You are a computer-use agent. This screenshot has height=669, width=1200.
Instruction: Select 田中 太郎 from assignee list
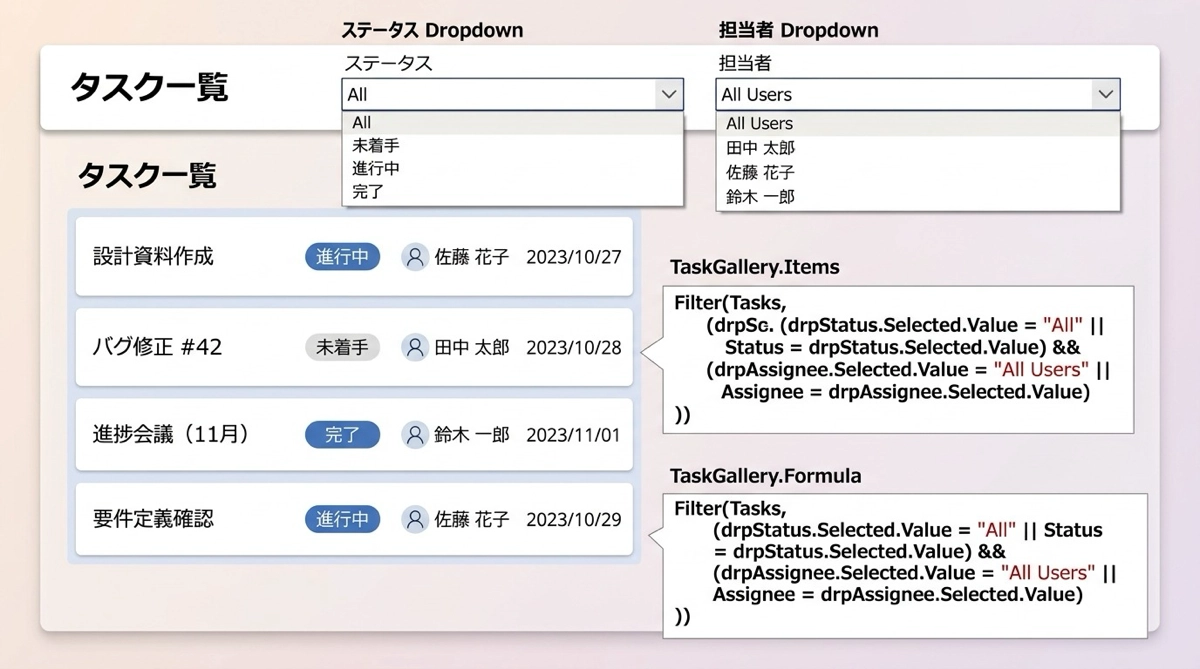760,148
